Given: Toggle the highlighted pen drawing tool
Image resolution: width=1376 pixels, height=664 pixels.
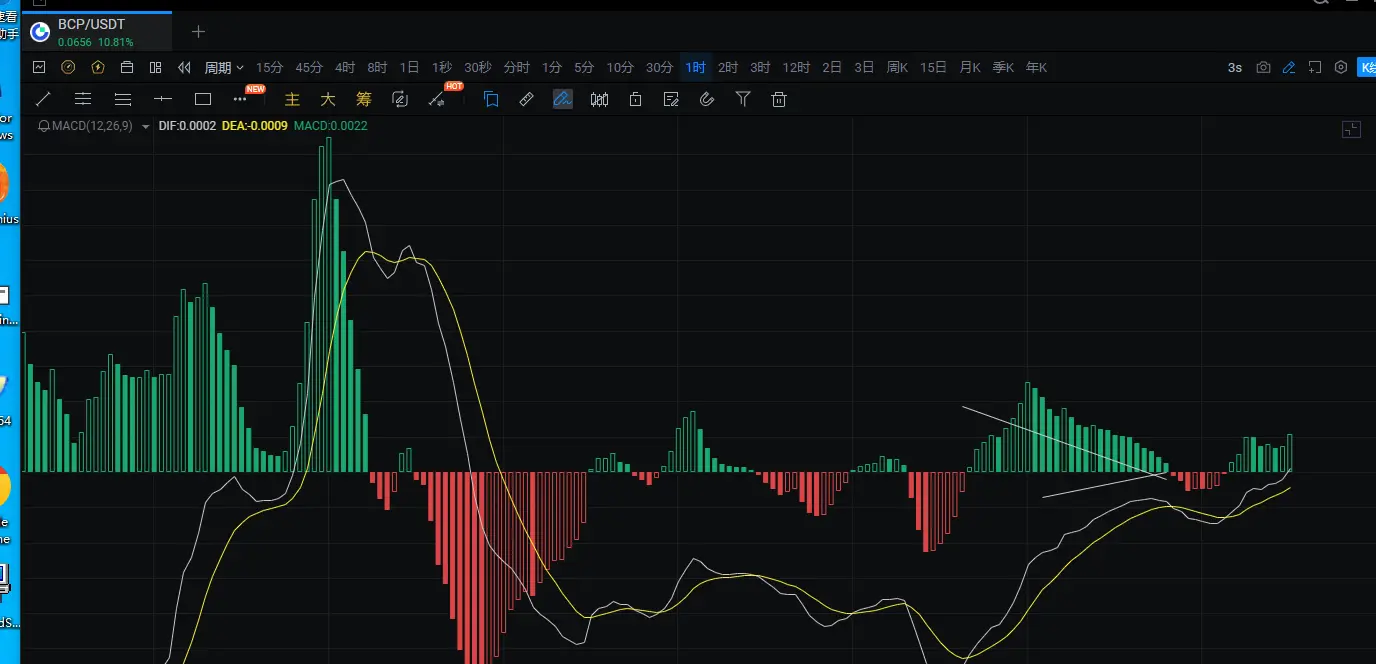Looking at the screenshot, I should [x=563, y=99].
